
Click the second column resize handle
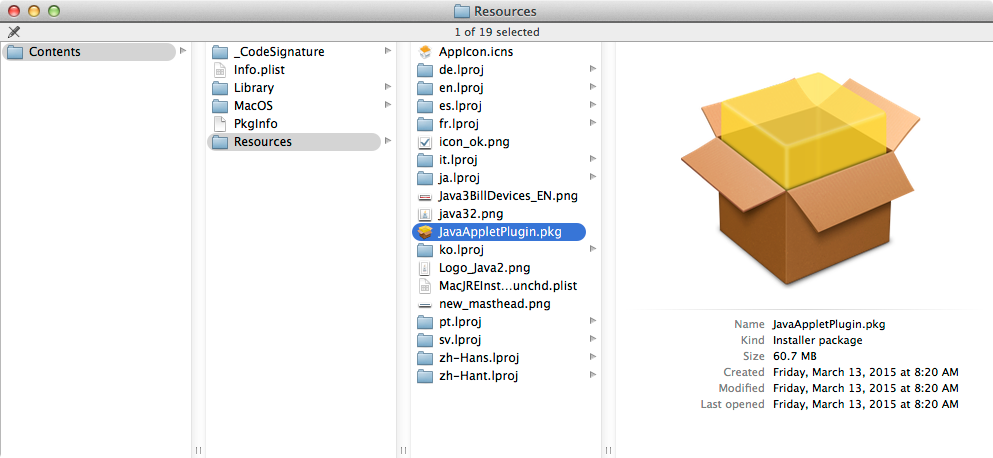[403, 450]
